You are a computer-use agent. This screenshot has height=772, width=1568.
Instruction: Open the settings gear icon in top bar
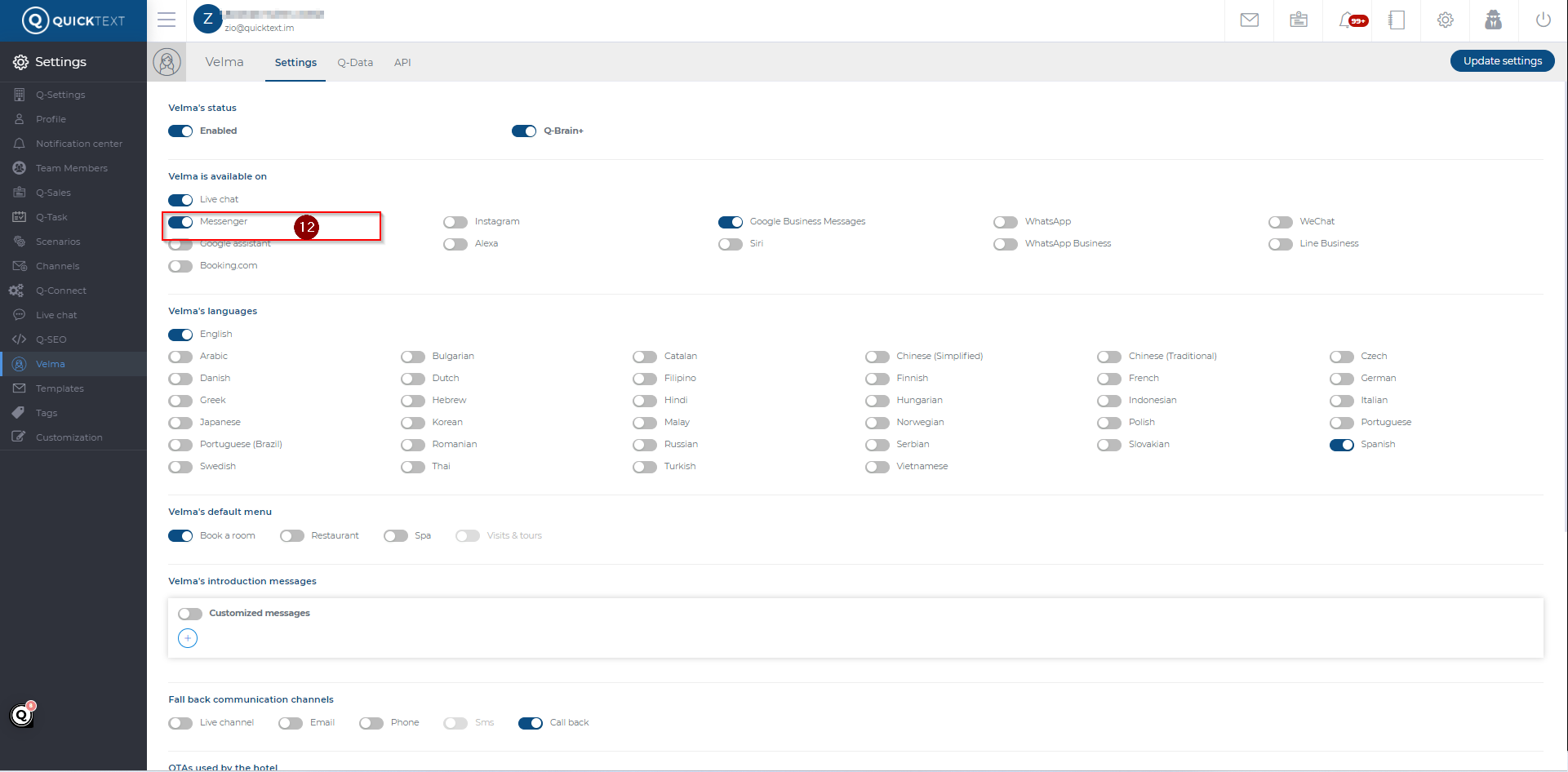1445,20
